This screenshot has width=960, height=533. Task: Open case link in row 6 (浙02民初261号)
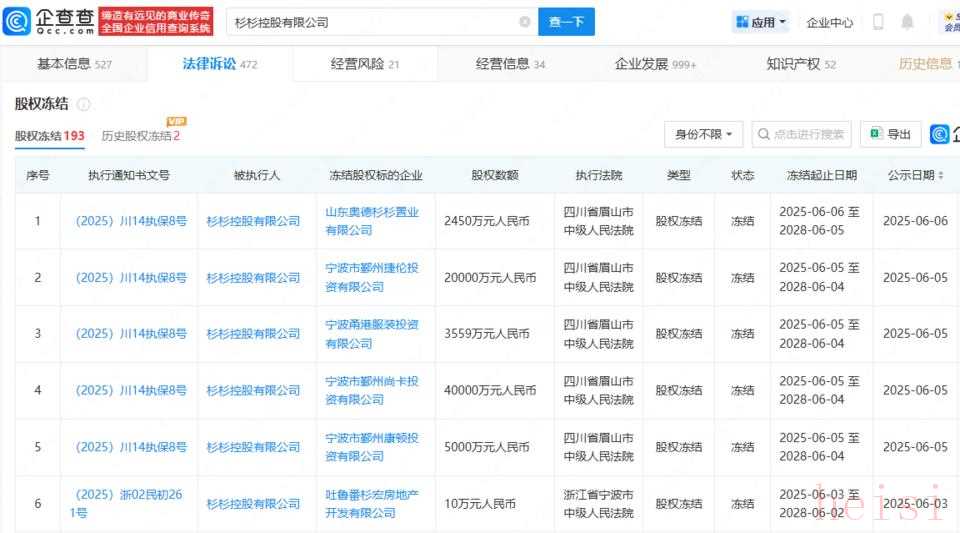[130, 503]
